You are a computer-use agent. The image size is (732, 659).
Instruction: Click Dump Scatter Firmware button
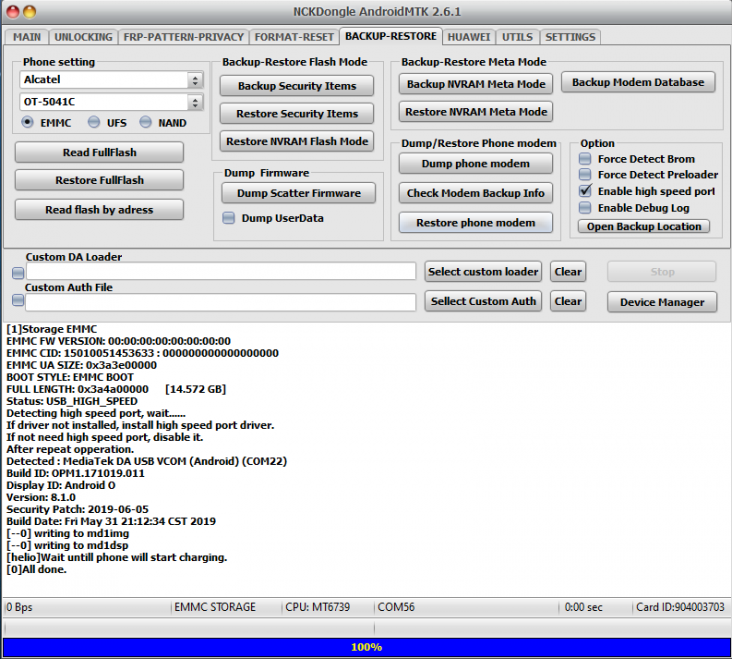[299, 193]
